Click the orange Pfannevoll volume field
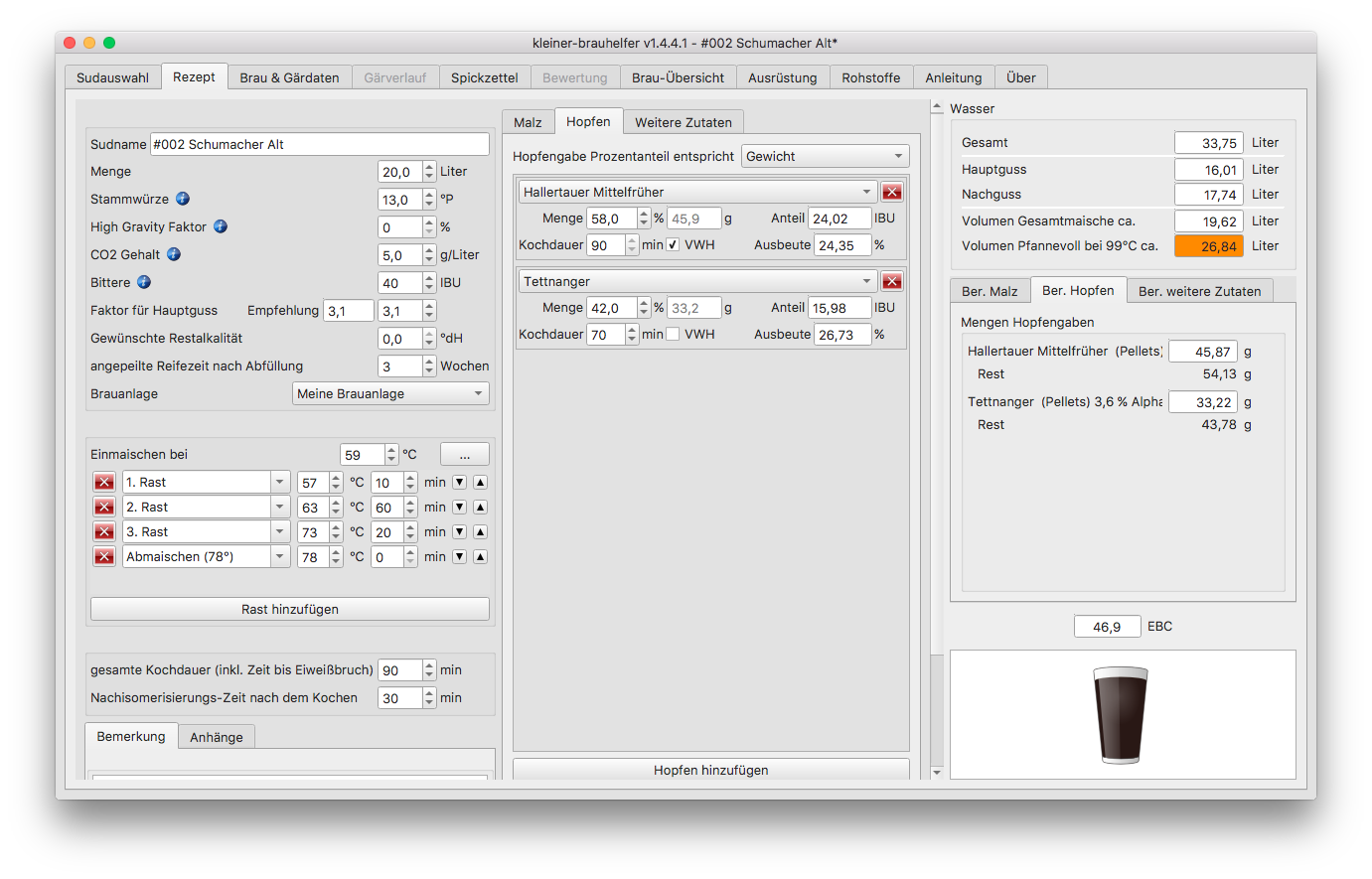 tap(1208, 246)
